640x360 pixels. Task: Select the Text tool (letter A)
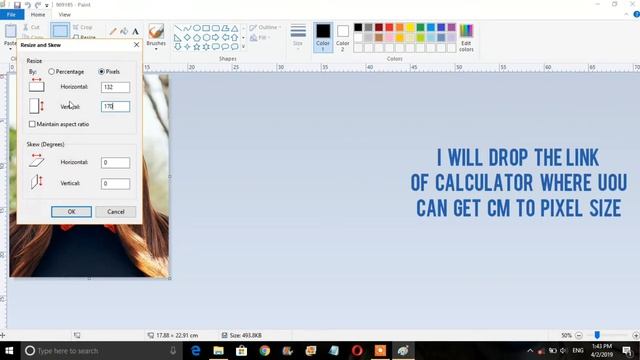(x=135, y=31)
